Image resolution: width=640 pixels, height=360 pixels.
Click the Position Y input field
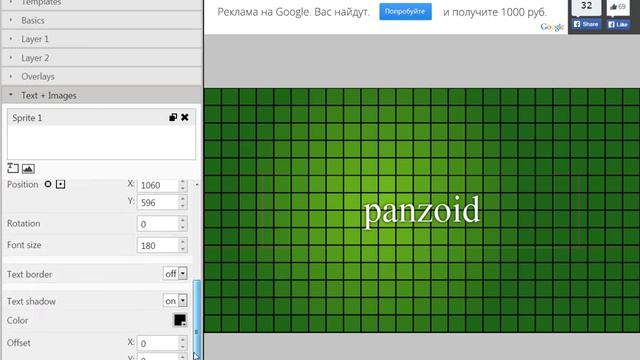pos(158,202)
